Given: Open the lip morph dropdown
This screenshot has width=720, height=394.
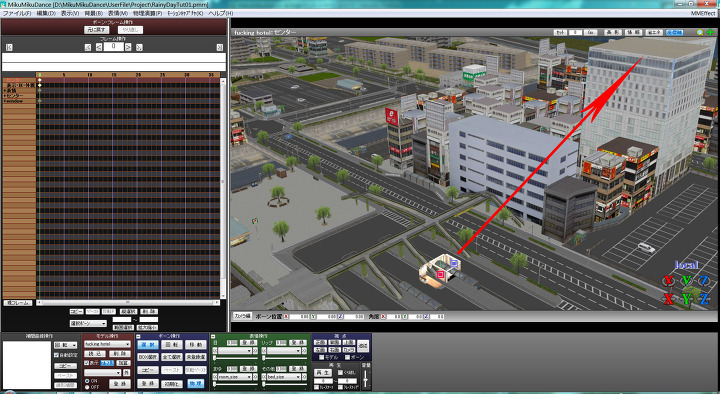Looking at the screenshot, I should (x=284, y=350).
